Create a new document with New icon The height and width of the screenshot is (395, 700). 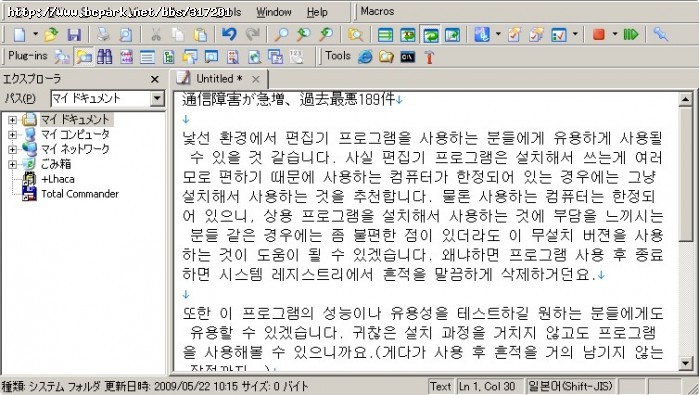20,35
